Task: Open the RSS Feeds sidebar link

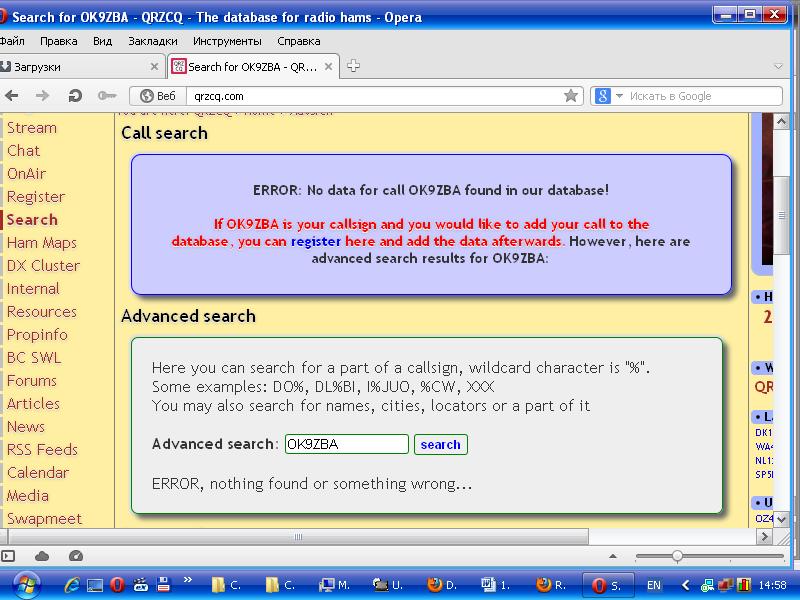Action: 42,449
